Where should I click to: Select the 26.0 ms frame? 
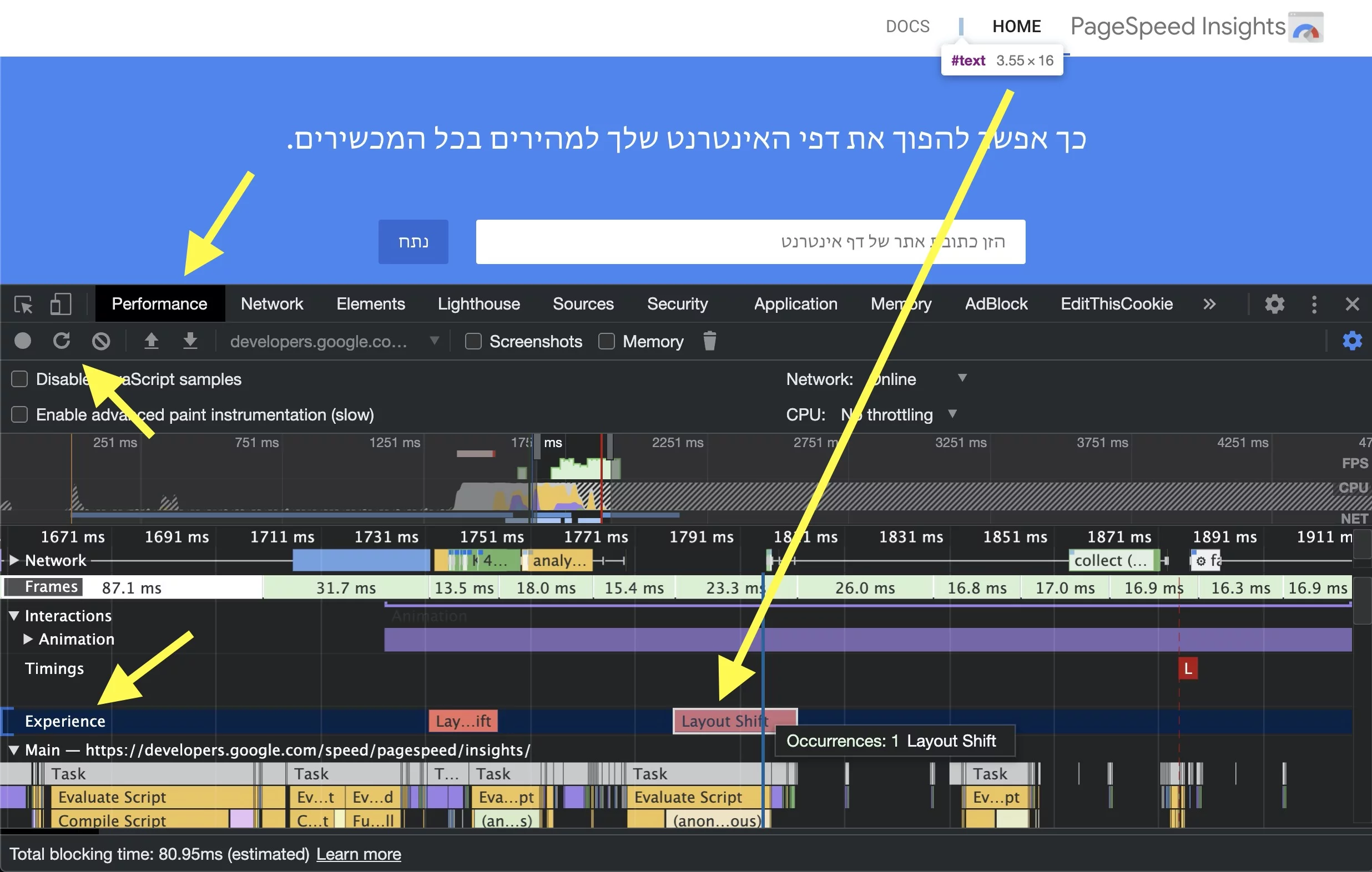[865, 588]
